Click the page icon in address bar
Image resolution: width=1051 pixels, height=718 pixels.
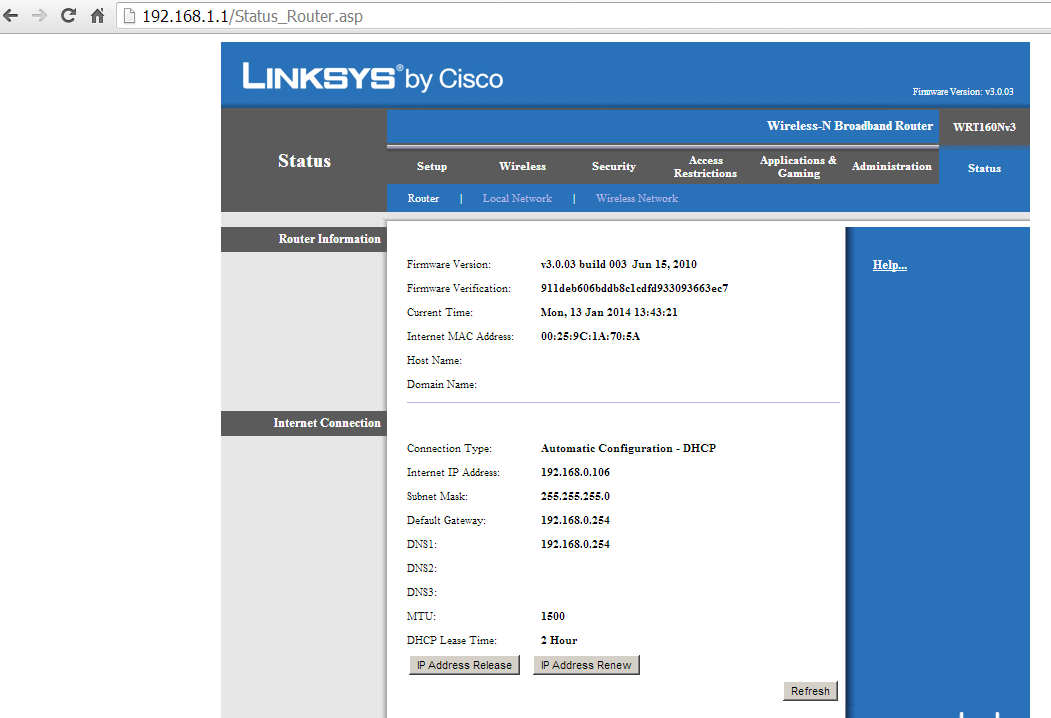[128, 16]
